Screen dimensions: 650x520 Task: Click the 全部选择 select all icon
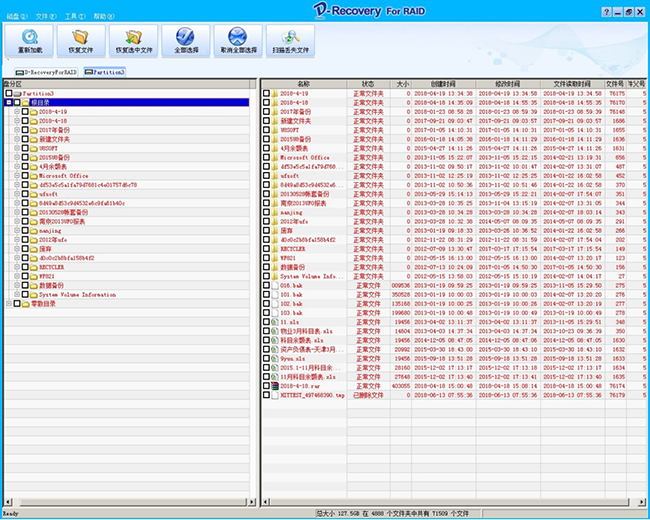[x=185, y=36]
